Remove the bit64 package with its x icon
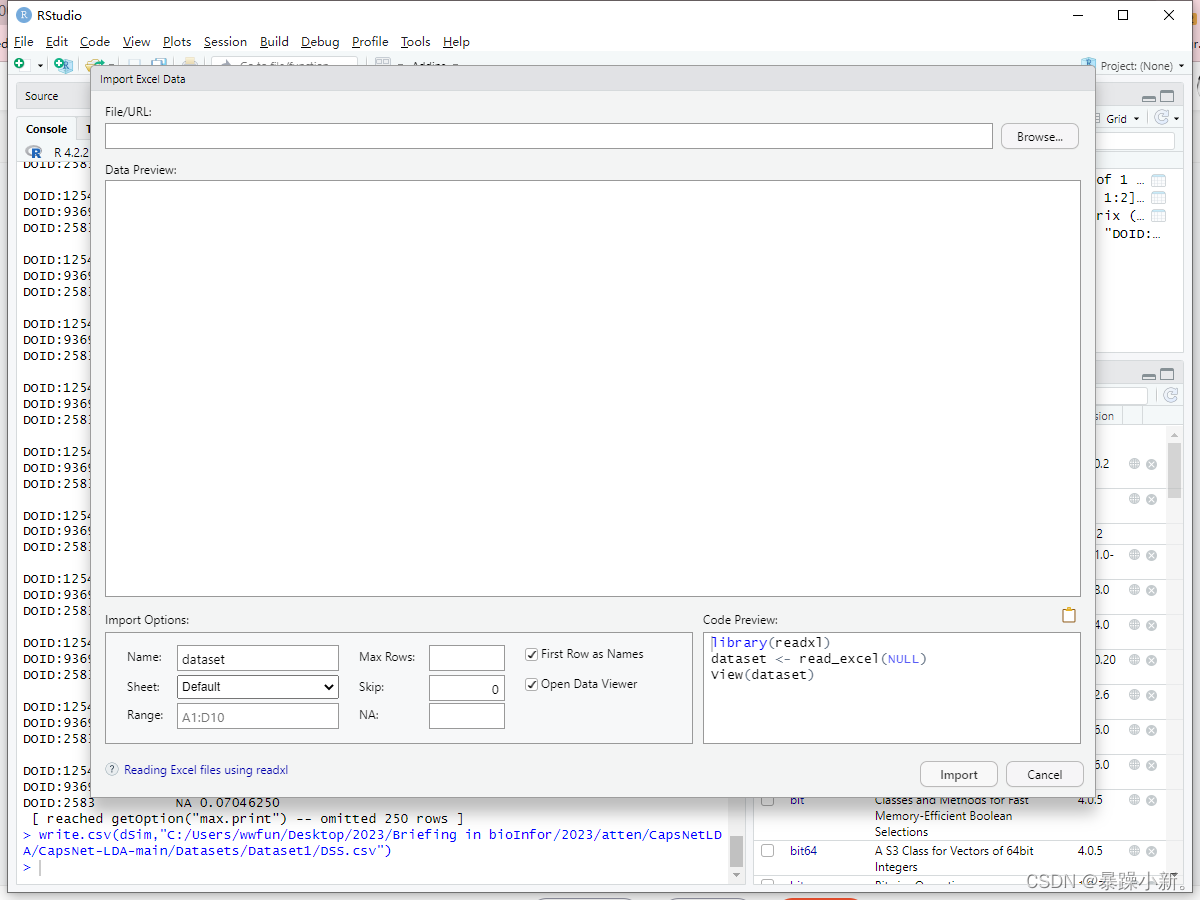Viewport: 1200px width, 900px height. 1151,851
